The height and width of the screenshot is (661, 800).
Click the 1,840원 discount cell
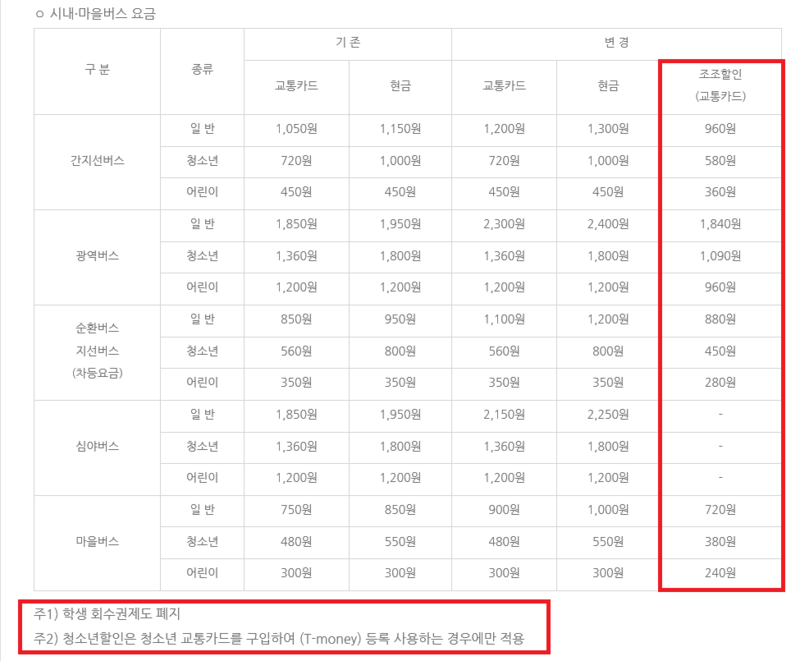(720, 224)
